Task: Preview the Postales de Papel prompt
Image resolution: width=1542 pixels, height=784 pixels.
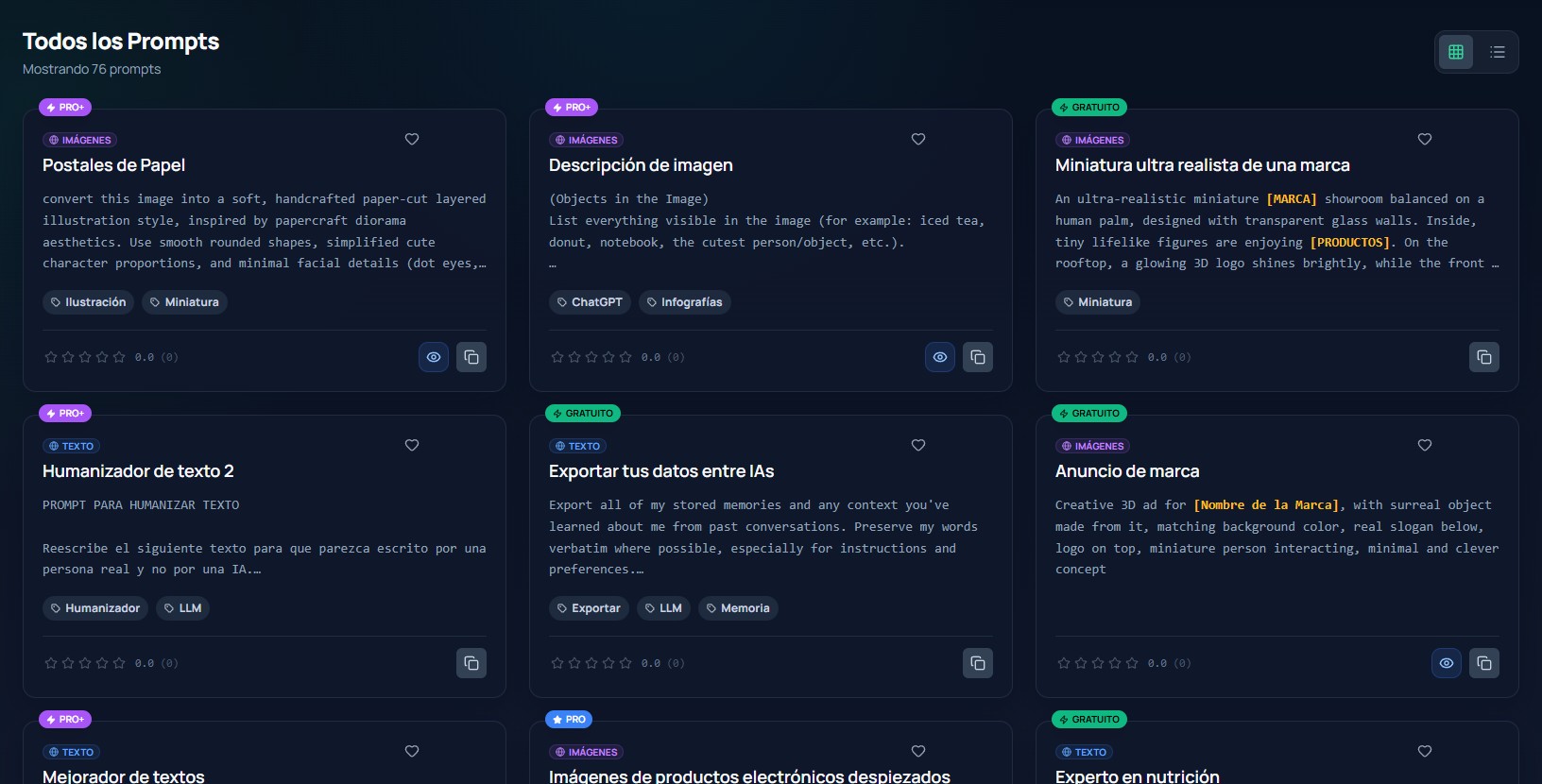Action: (x=434, y=357)
